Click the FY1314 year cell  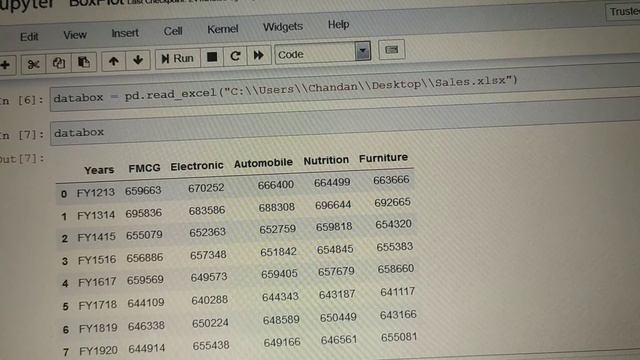[x=96, y=215]
